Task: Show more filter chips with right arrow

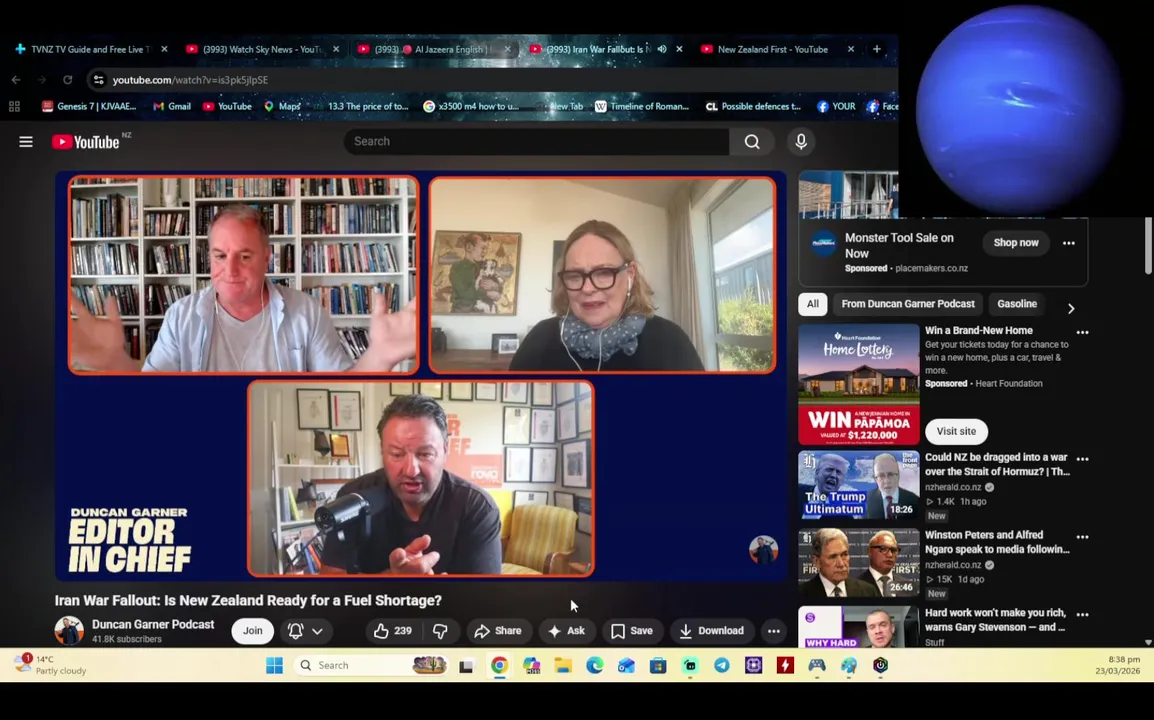Action: pos(1071,308)
